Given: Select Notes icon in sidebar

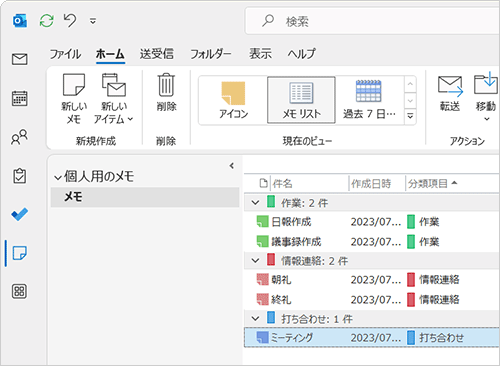Looking at the screenshot, I should pyautogui.click(x=20, y=253).
